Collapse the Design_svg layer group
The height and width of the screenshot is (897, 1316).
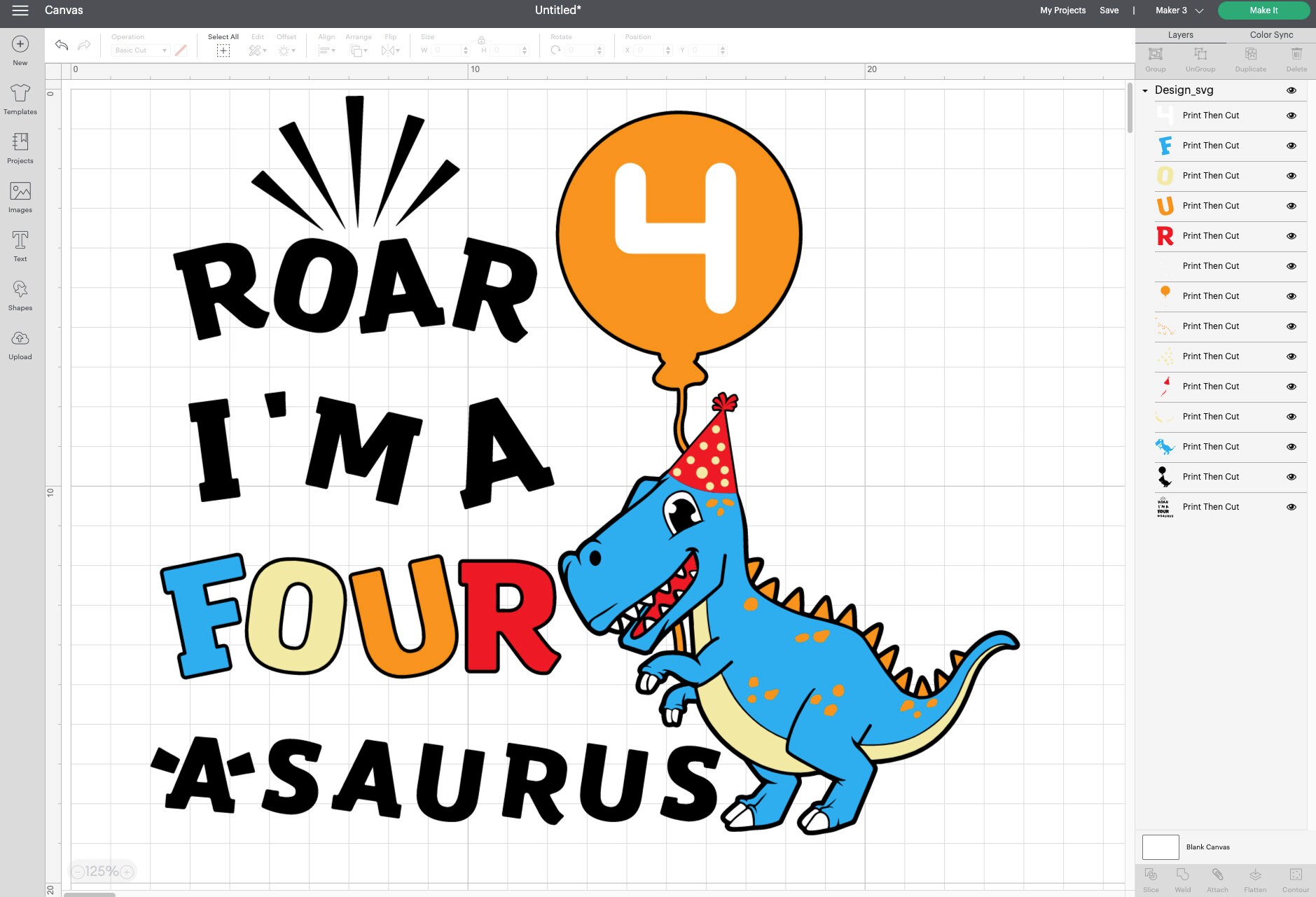pyautogui.click(x=1147, y=90)
